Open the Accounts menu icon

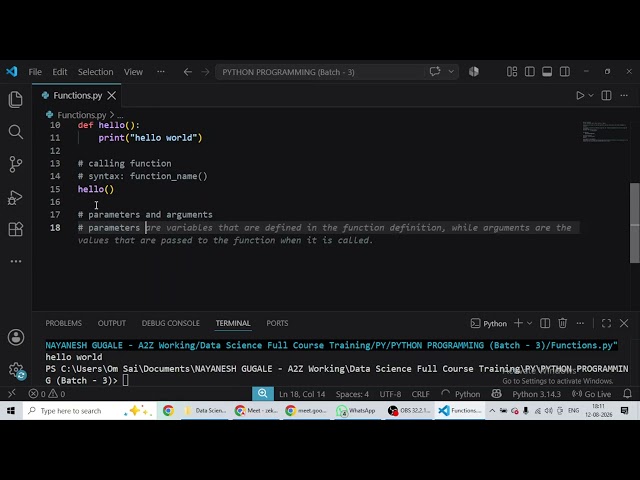(16, 338)
